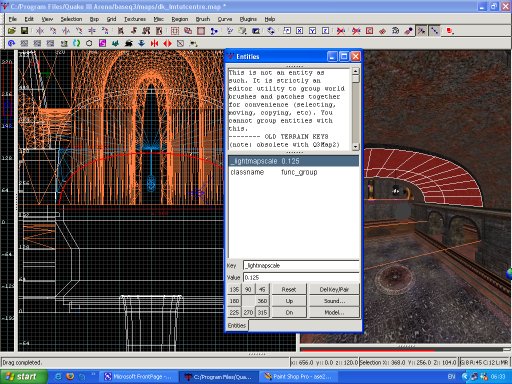Flip the selection along the Z axis
This screenshot has width=512, height=384.
point(92,31)
